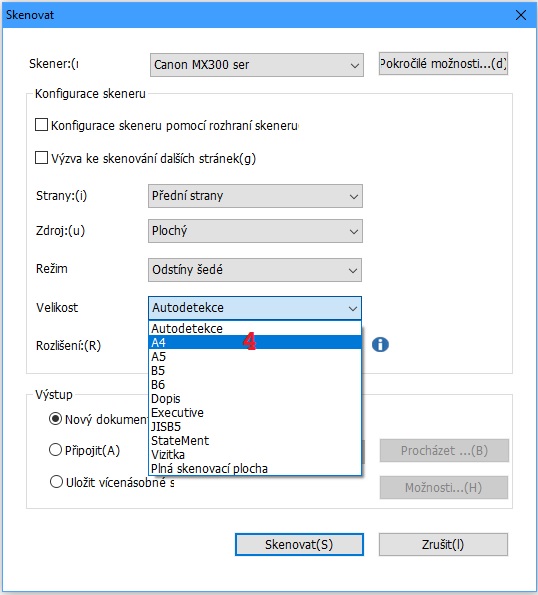The width and height of the screenshot is (538, 595).
Task: Choose the Připojit radio option
Action: (55, 450)
